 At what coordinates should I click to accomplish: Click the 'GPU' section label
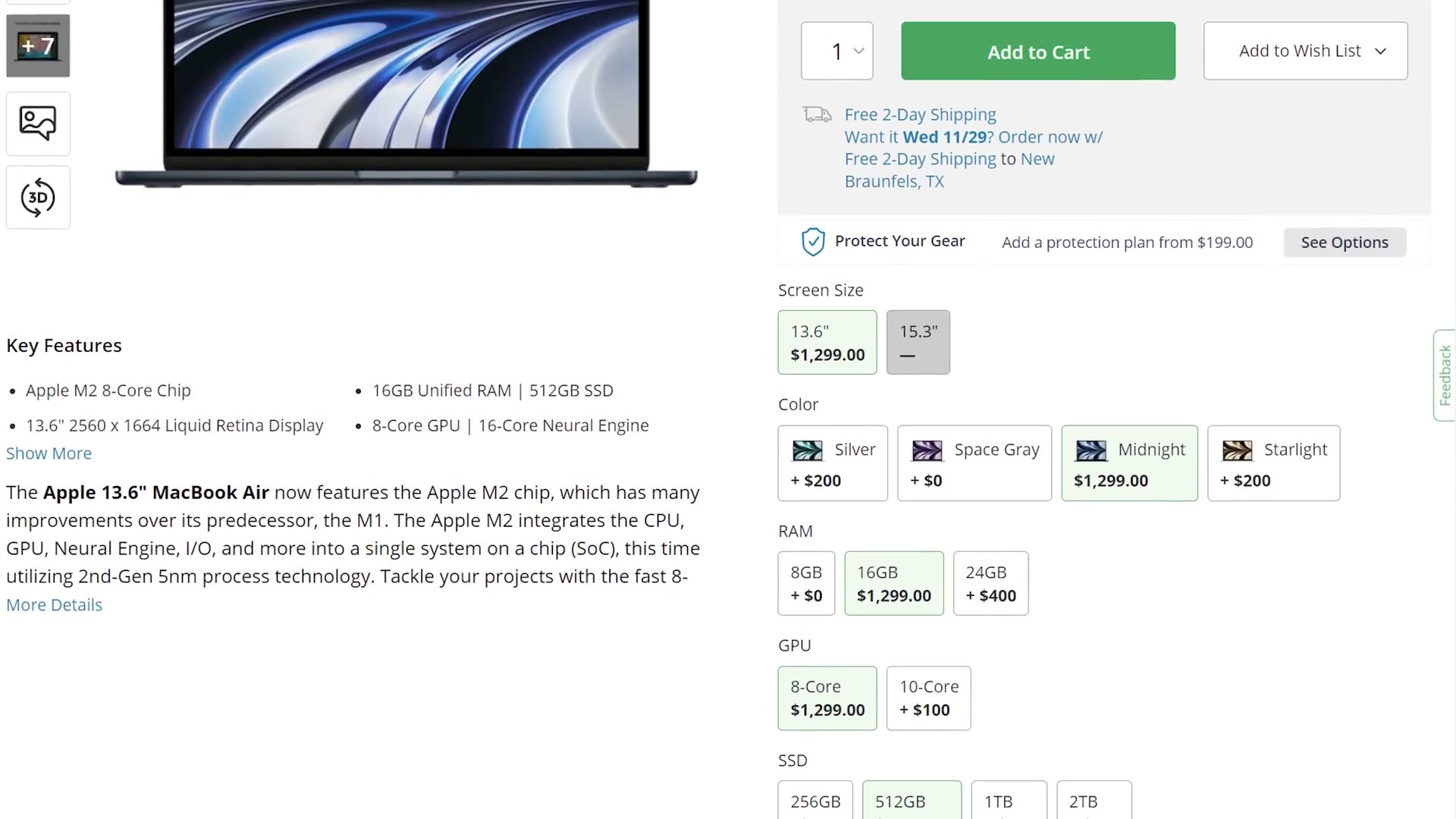tap(794, 646)
